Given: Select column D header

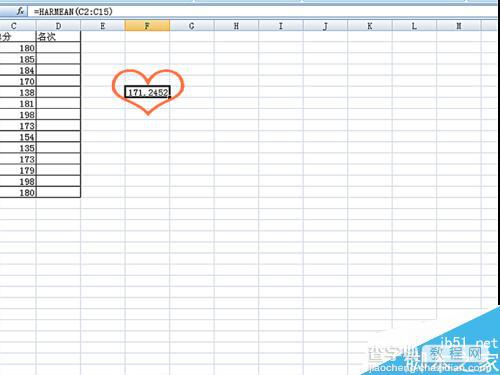Looking at the screenshot, I should coord(58,26).
